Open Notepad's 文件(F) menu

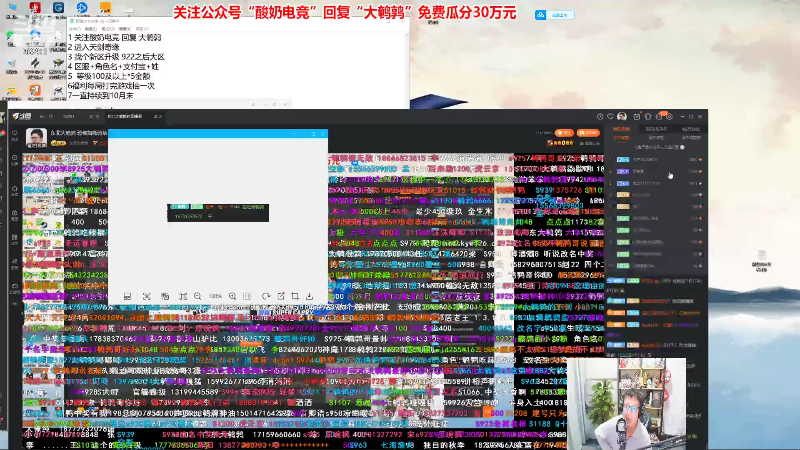point(75,29)
